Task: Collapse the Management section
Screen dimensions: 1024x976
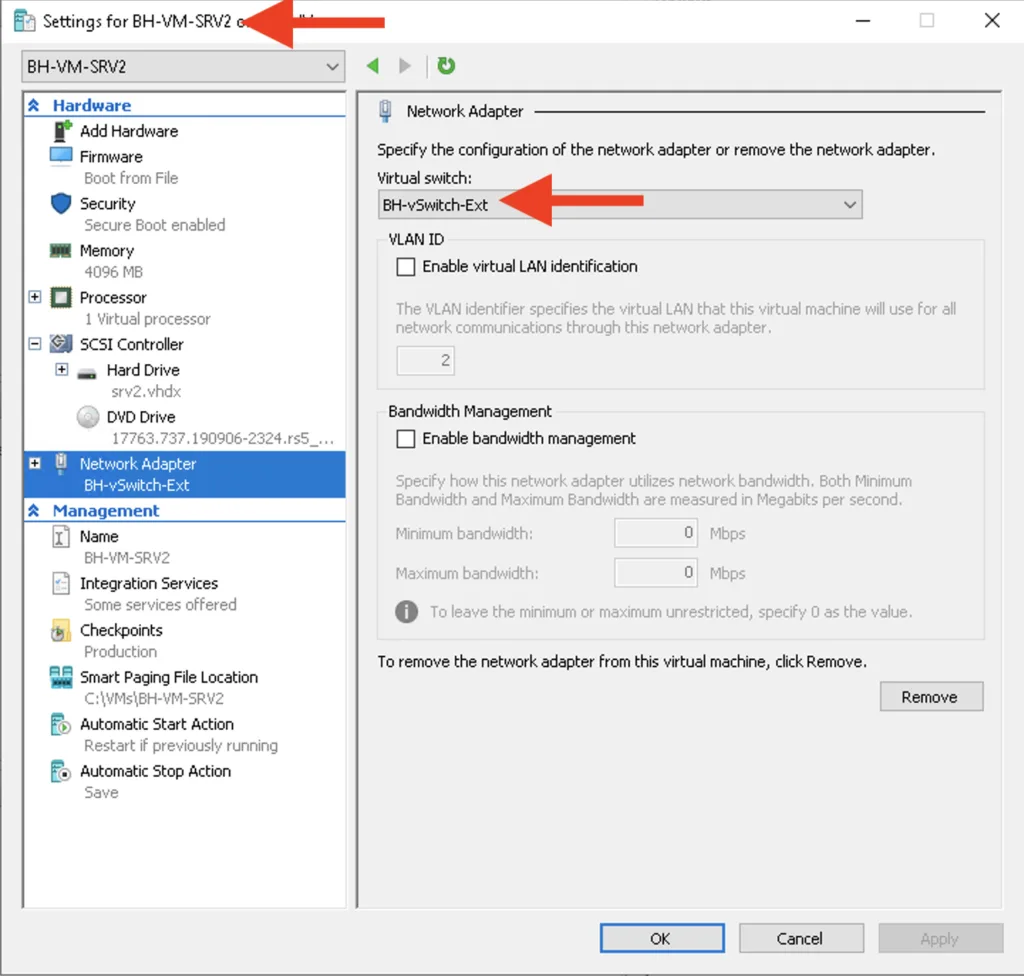Action: pos(34,510)
